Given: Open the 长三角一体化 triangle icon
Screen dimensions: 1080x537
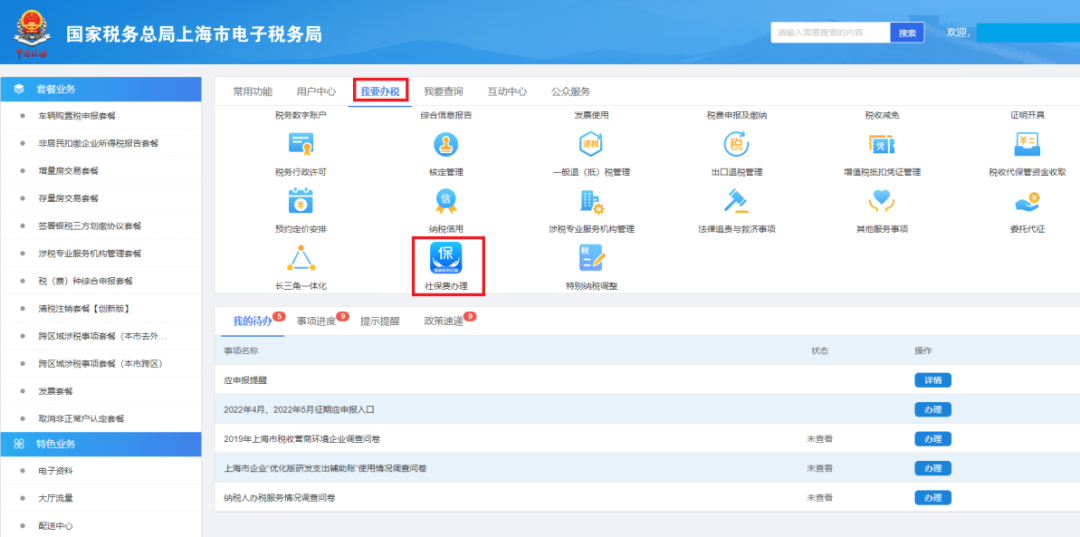Looking at the screenshot, I should [301, 257].
